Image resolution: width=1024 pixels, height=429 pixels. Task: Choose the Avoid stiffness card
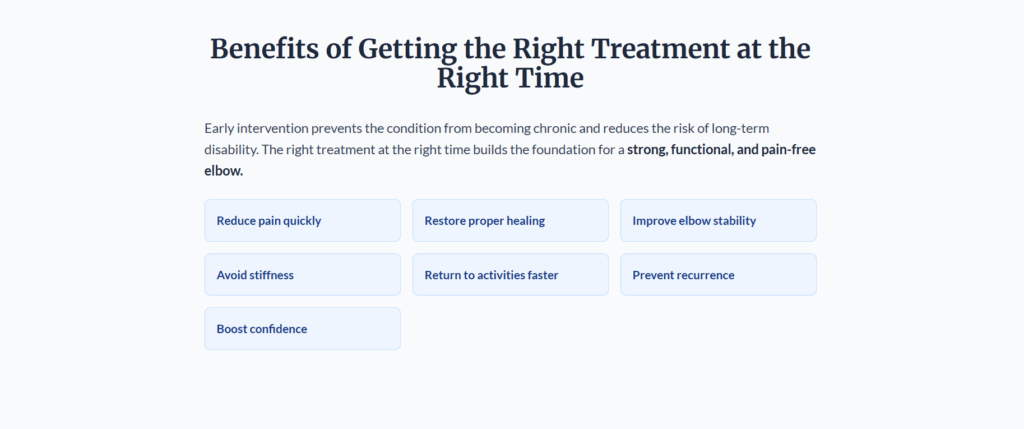point(302,274)
